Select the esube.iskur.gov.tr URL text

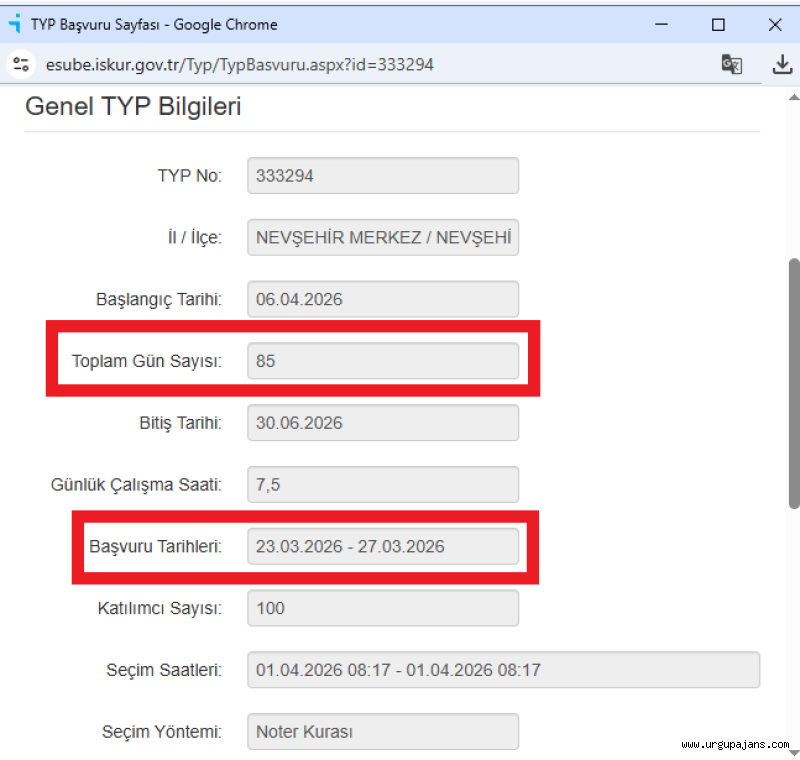click(x=240, y=65)
